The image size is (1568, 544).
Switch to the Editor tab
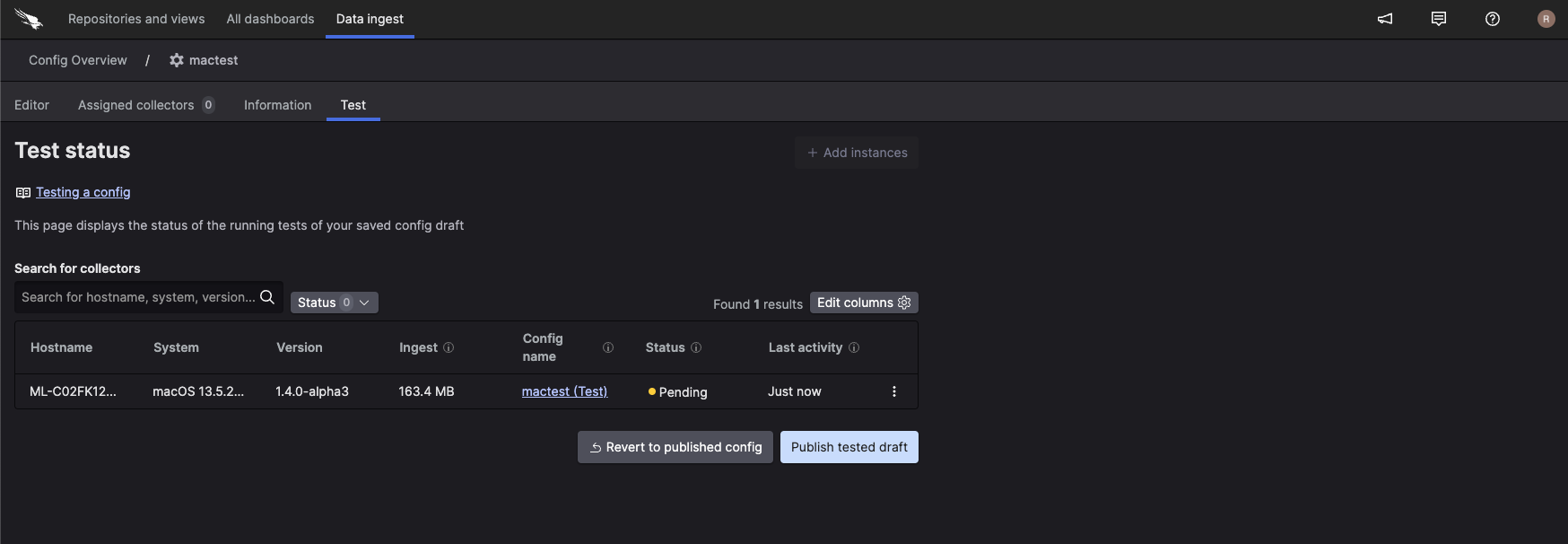click(x=31, y=105)
